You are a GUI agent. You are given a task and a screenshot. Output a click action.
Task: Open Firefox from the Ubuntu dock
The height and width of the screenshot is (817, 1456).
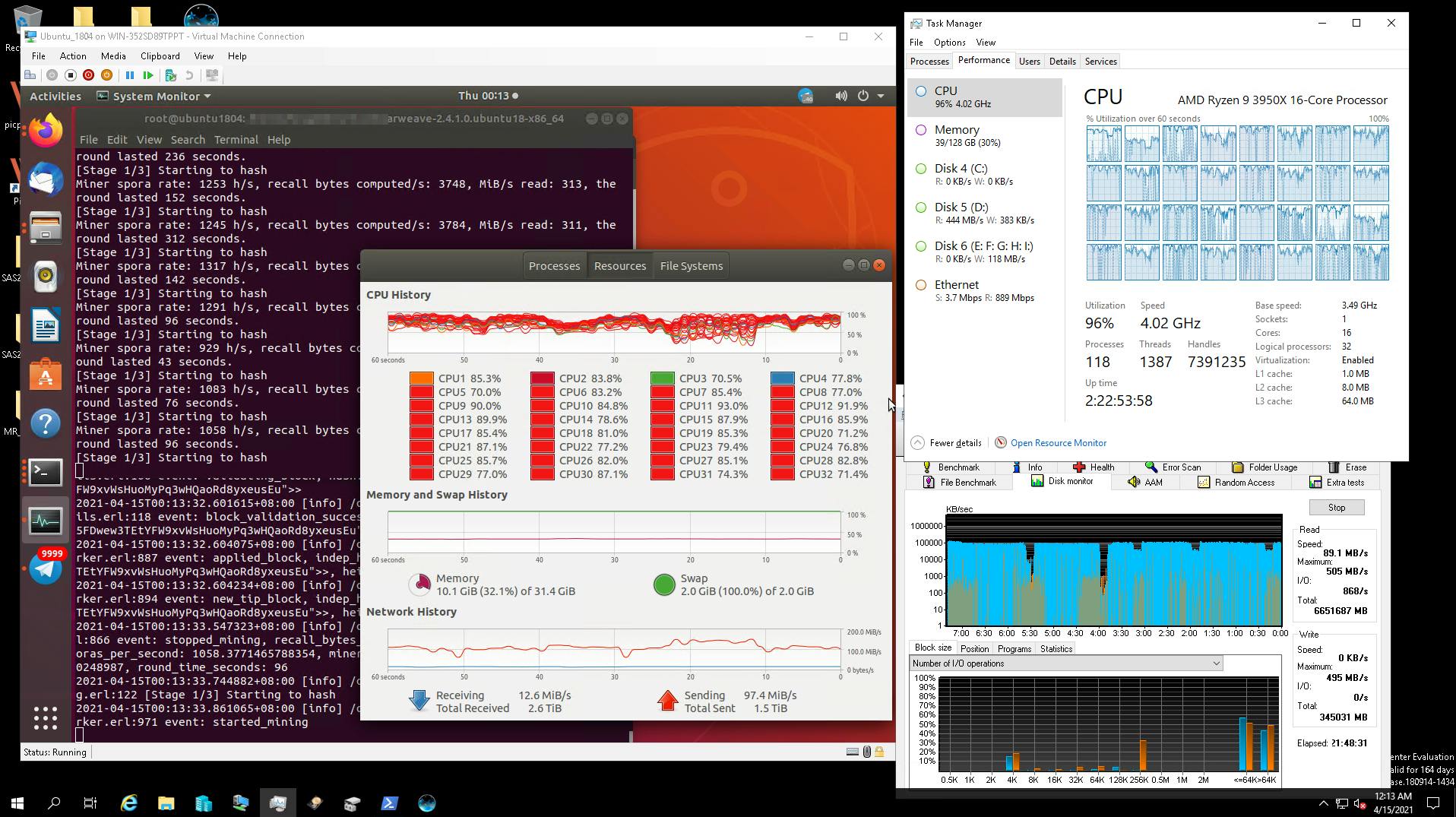point(46,131)
